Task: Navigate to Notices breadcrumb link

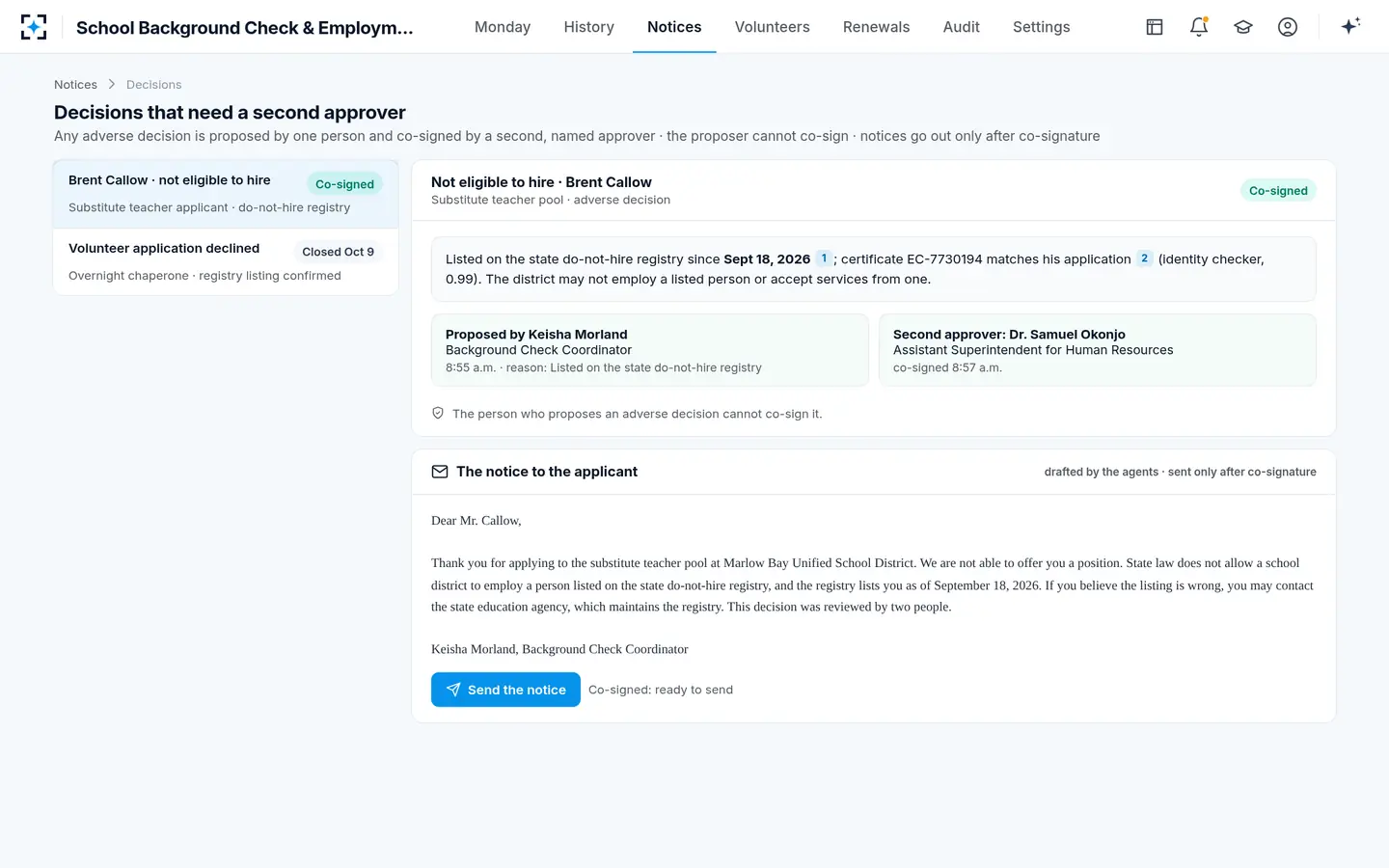Action: coord(75,85)
